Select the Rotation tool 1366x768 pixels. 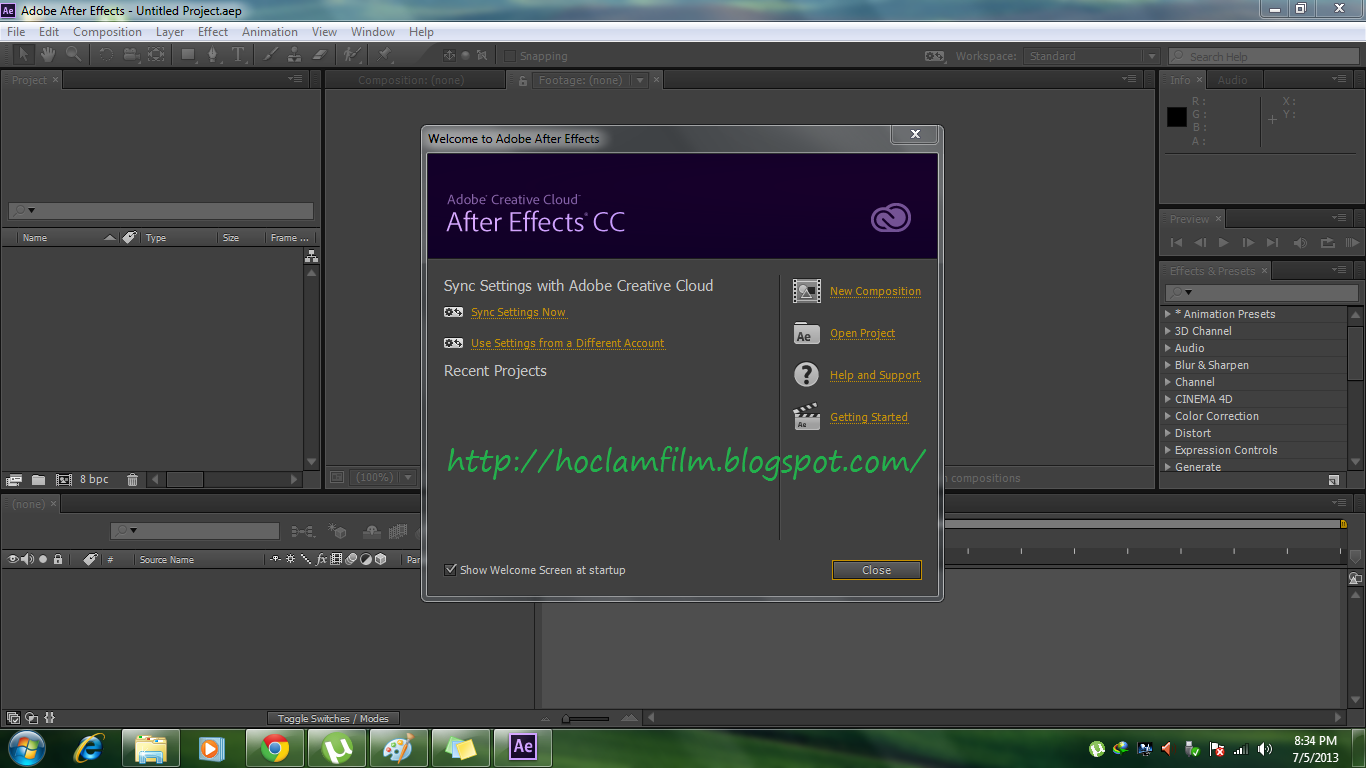[x=106, y=55]
